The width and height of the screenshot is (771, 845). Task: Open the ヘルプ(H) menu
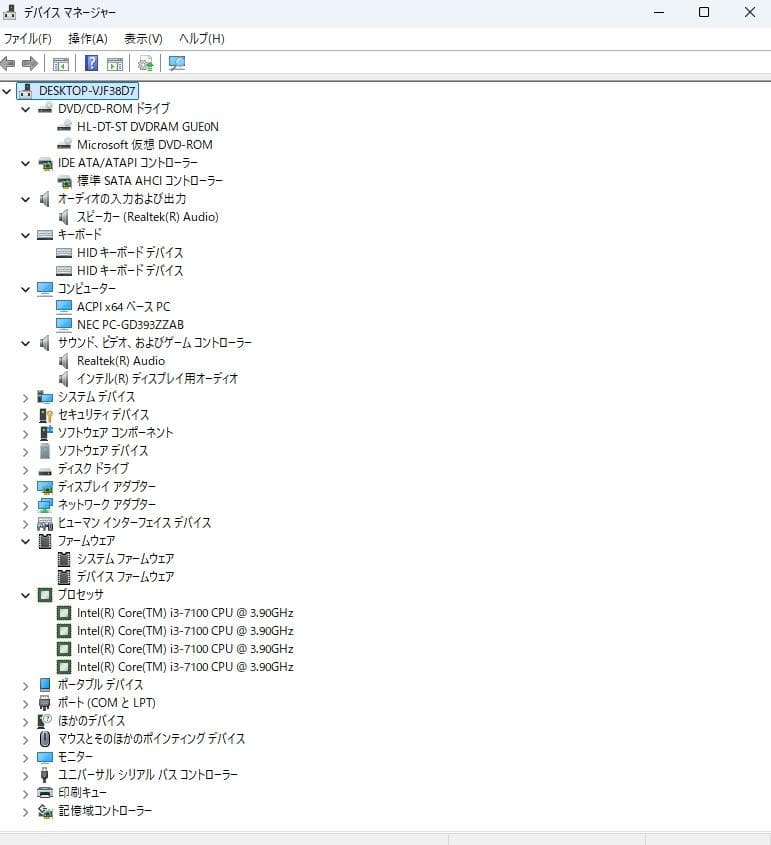(x=202, y=39)
